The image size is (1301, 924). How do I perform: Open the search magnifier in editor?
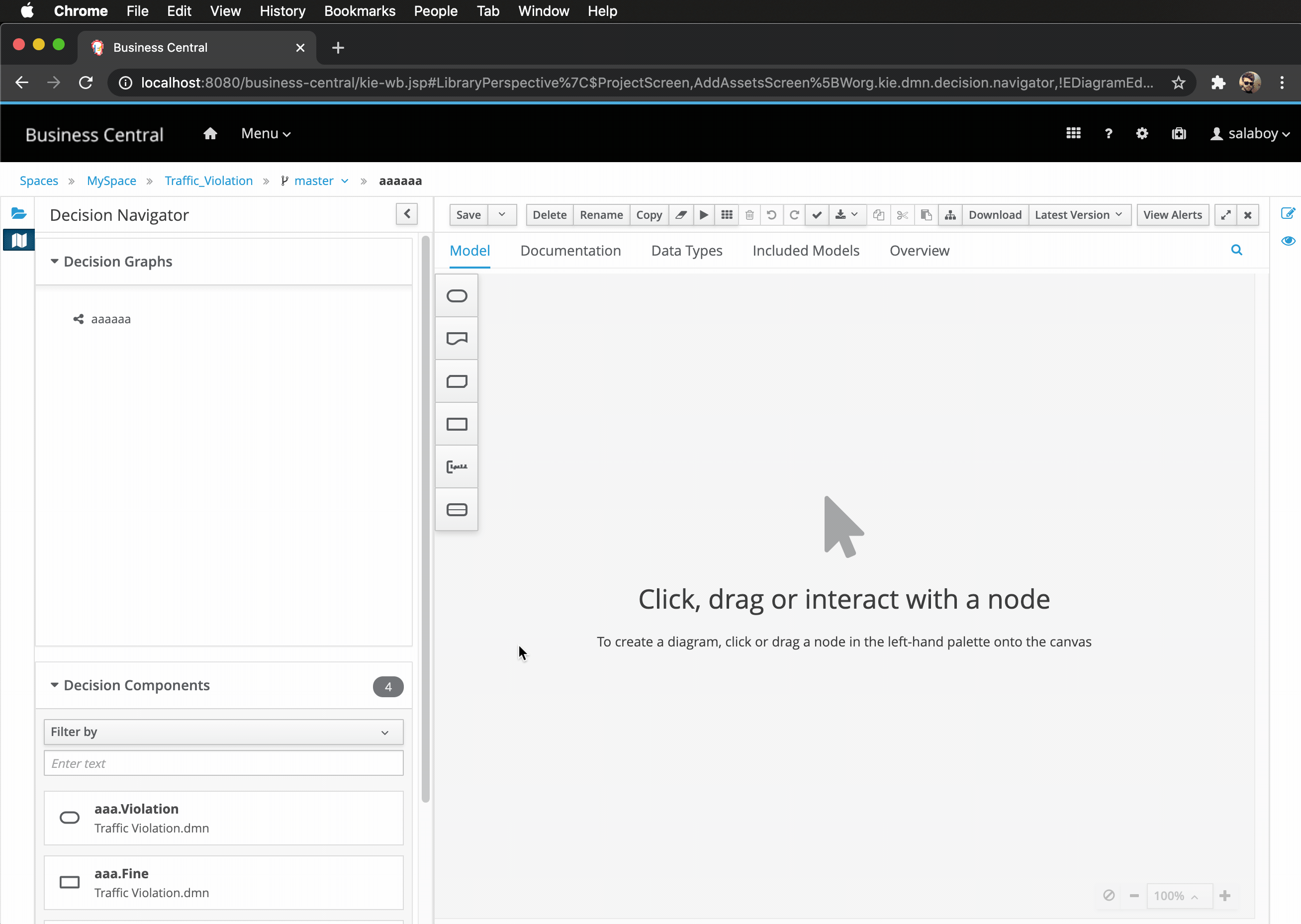click(1236, 250)
